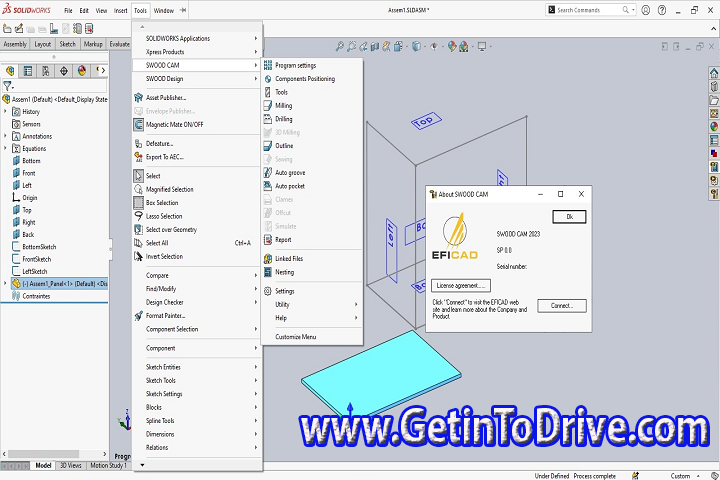This screenshot has width=720, height=480.
Task: Click the FeatureManager filter field
Action: click(61, 86)
